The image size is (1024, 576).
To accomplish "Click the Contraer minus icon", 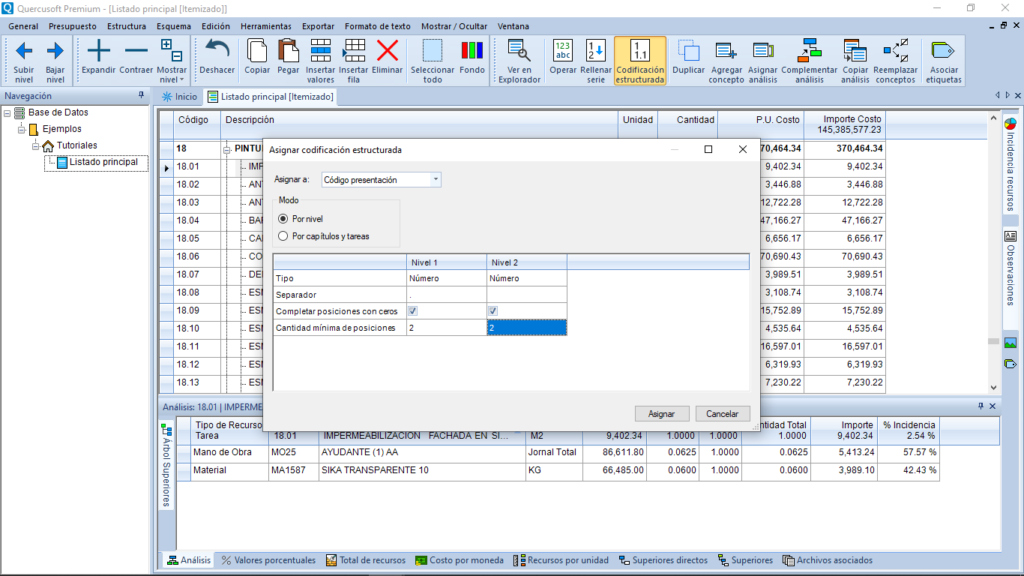I will [x=136, y=51].
